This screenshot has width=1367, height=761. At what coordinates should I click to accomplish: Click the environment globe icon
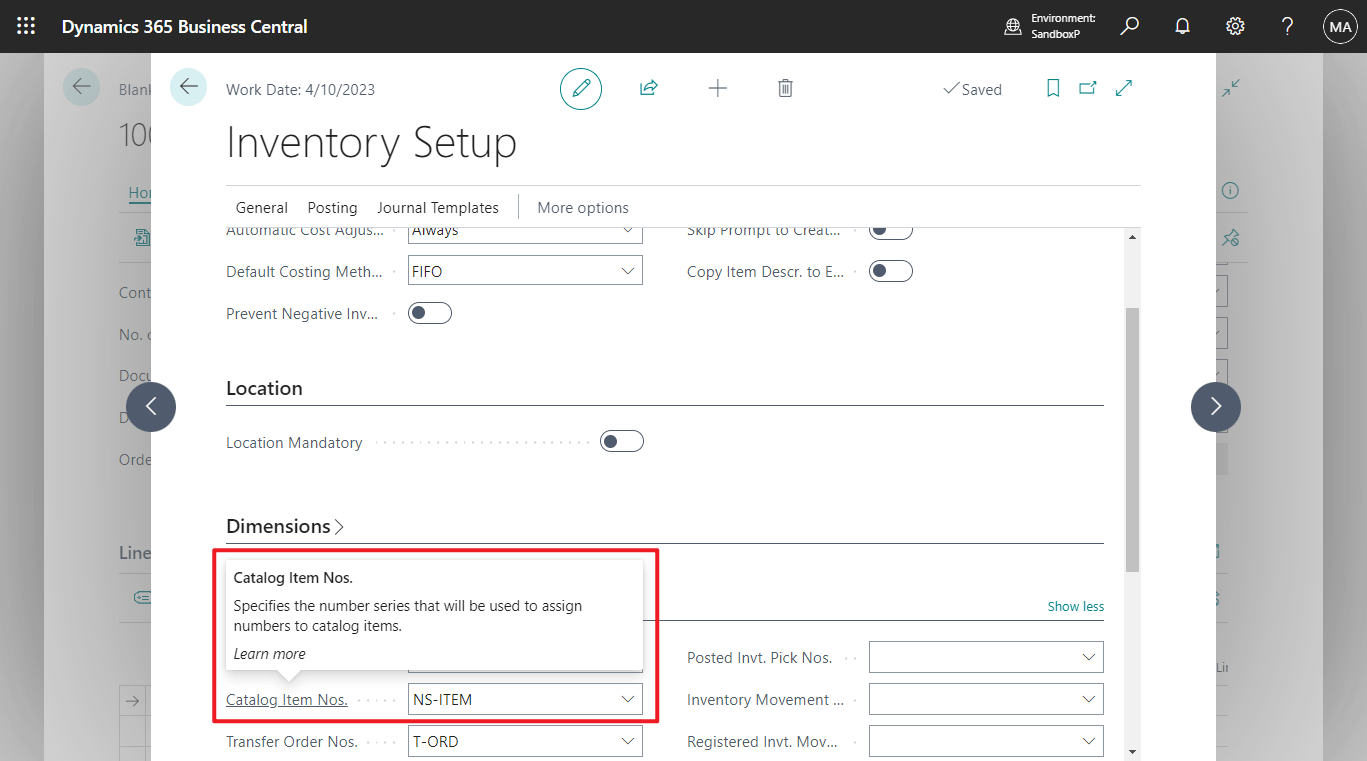tap(1013, 26)
